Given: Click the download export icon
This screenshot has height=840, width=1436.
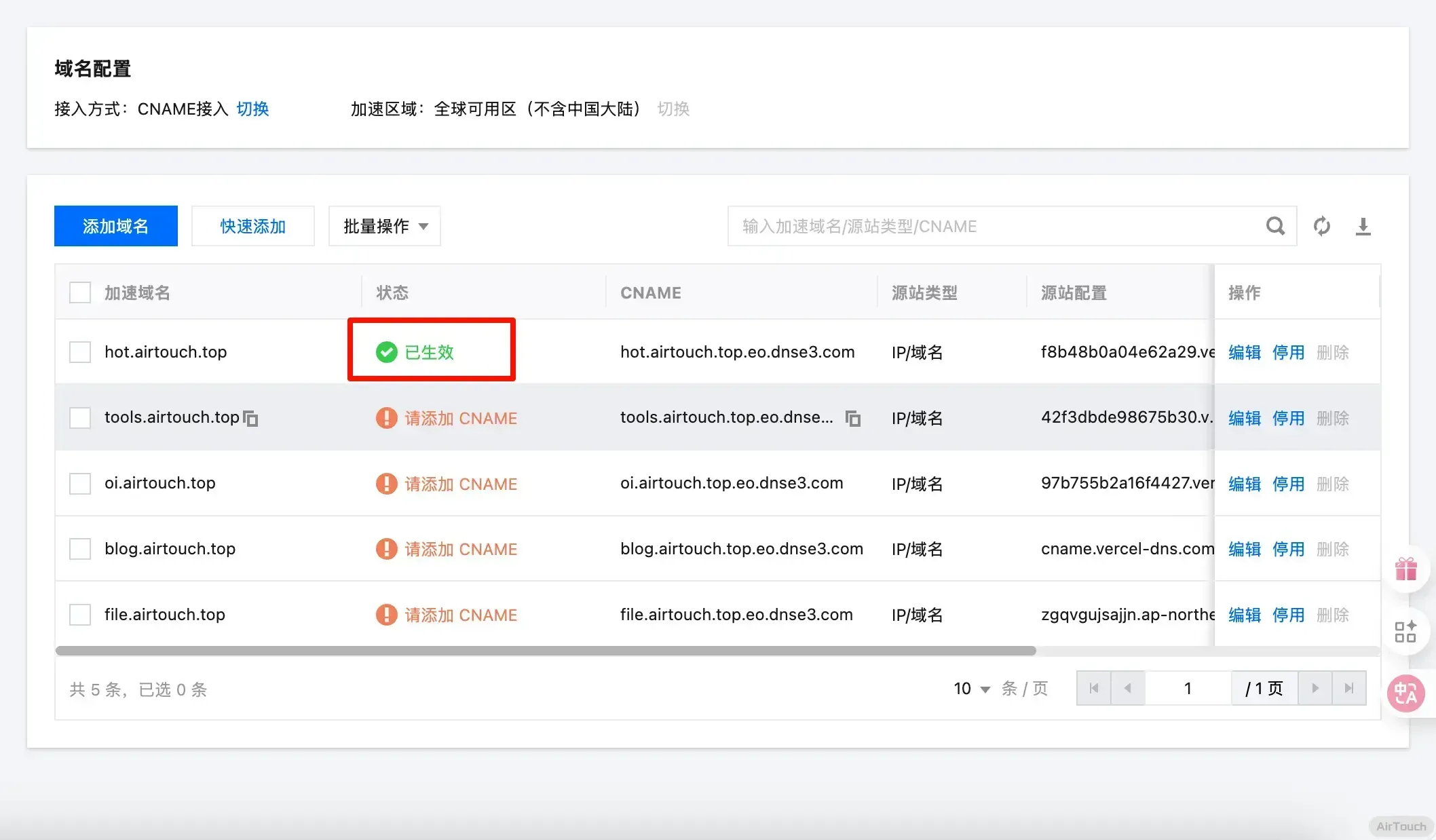Looking at the screenshot, I should [1363, 226].
